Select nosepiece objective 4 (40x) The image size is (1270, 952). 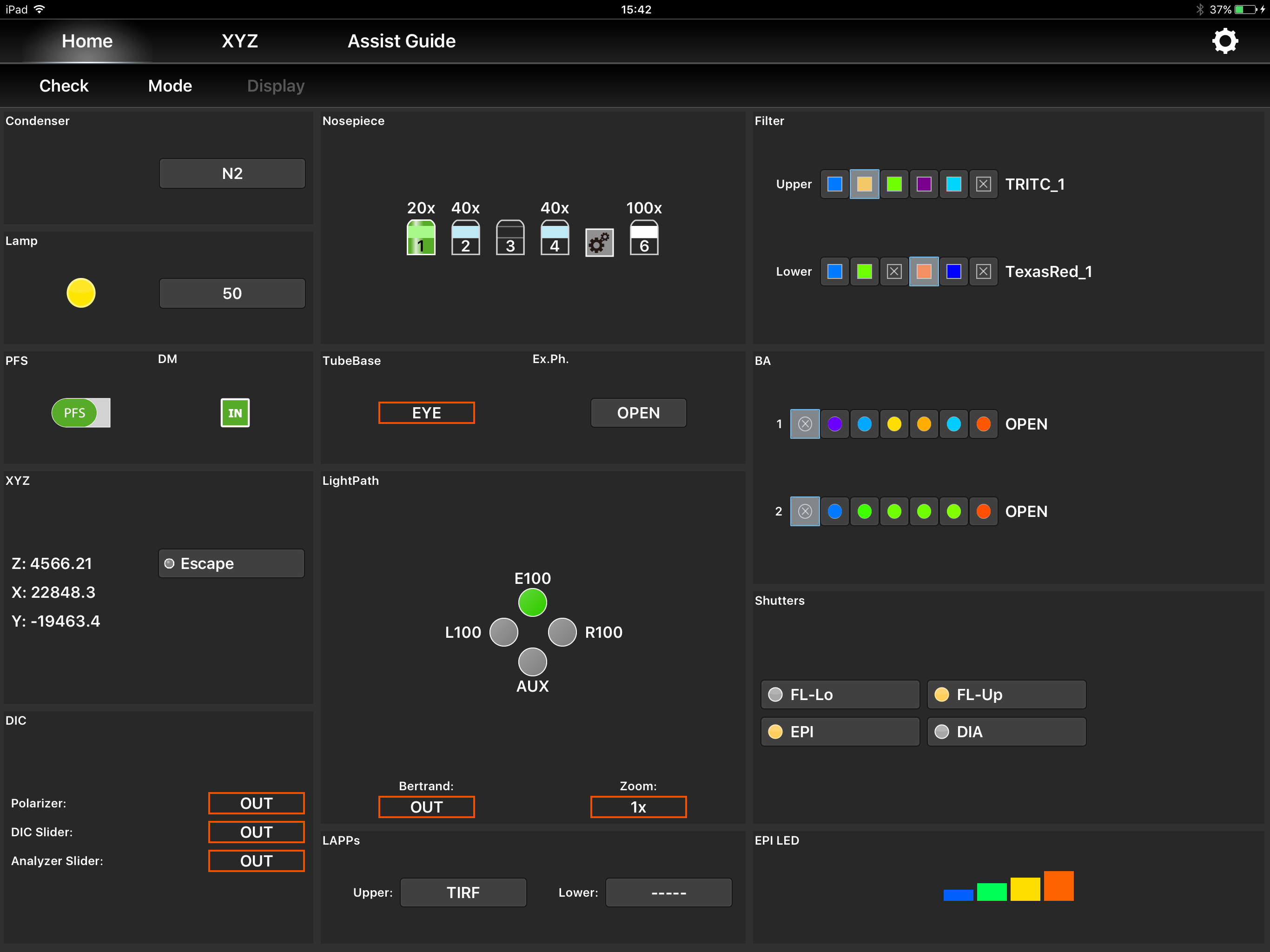[x=555, y=237]
